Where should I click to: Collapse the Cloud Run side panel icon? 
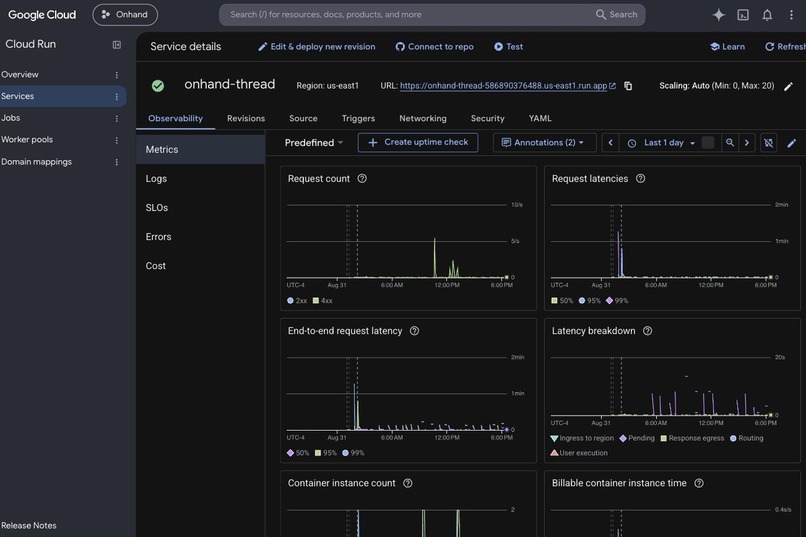click(117, 45)
